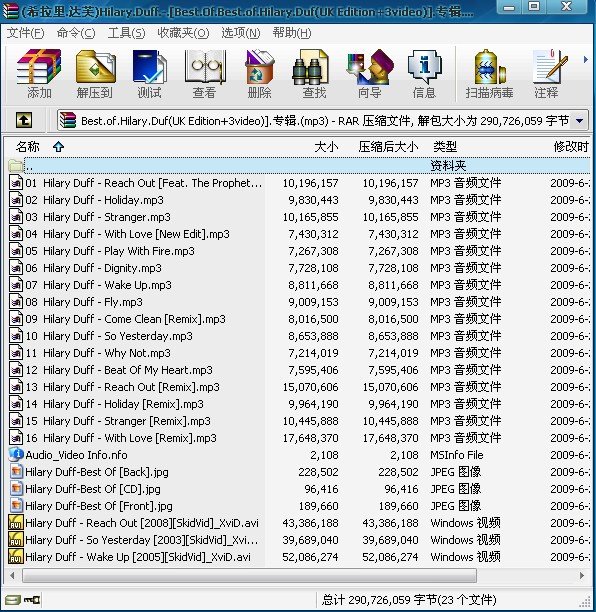Click the 资料夹 type label of parent row

tap(448, 166)
